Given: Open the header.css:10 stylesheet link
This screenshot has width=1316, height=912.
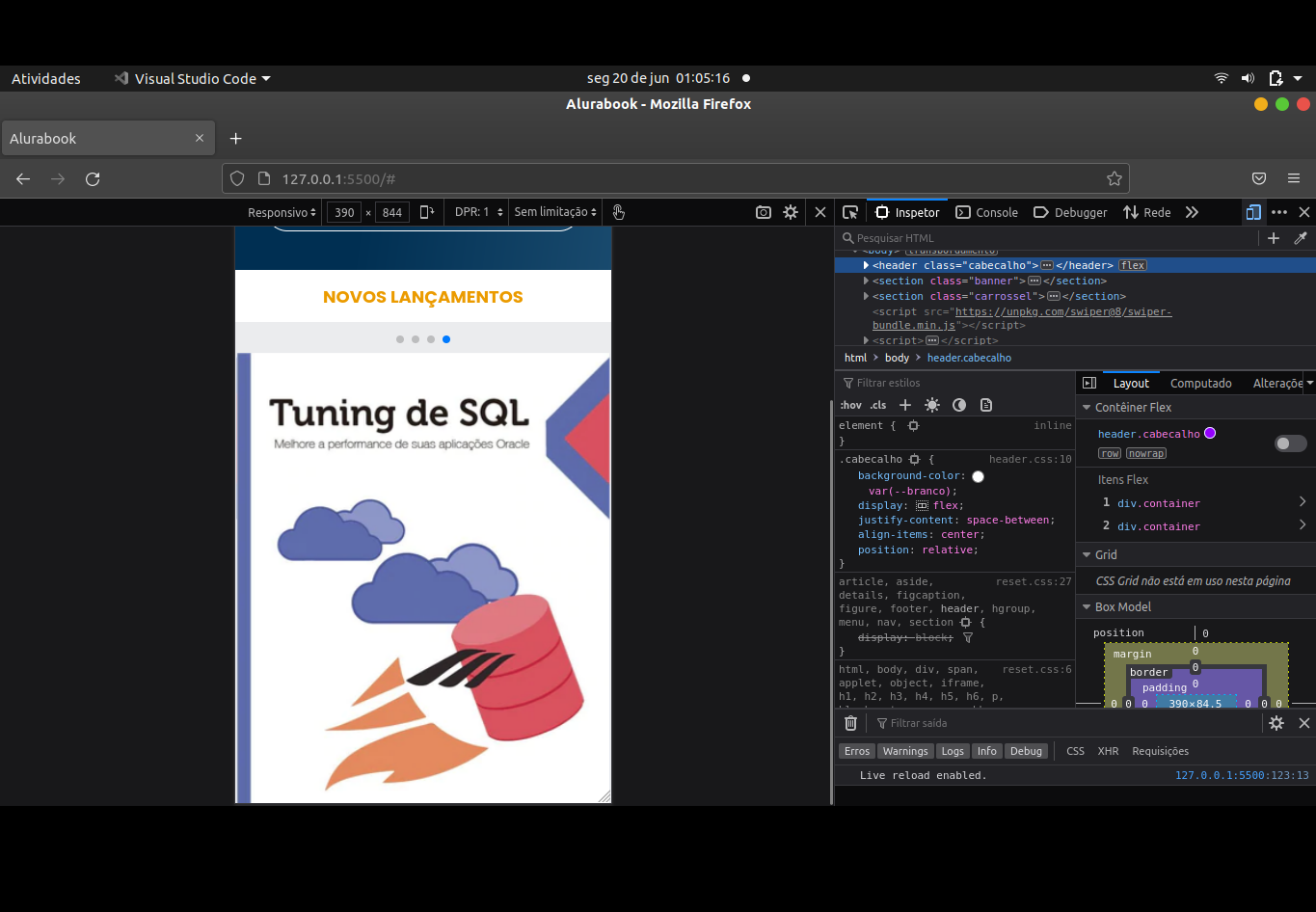Looking at the screenshot, I should [1031, 460].
